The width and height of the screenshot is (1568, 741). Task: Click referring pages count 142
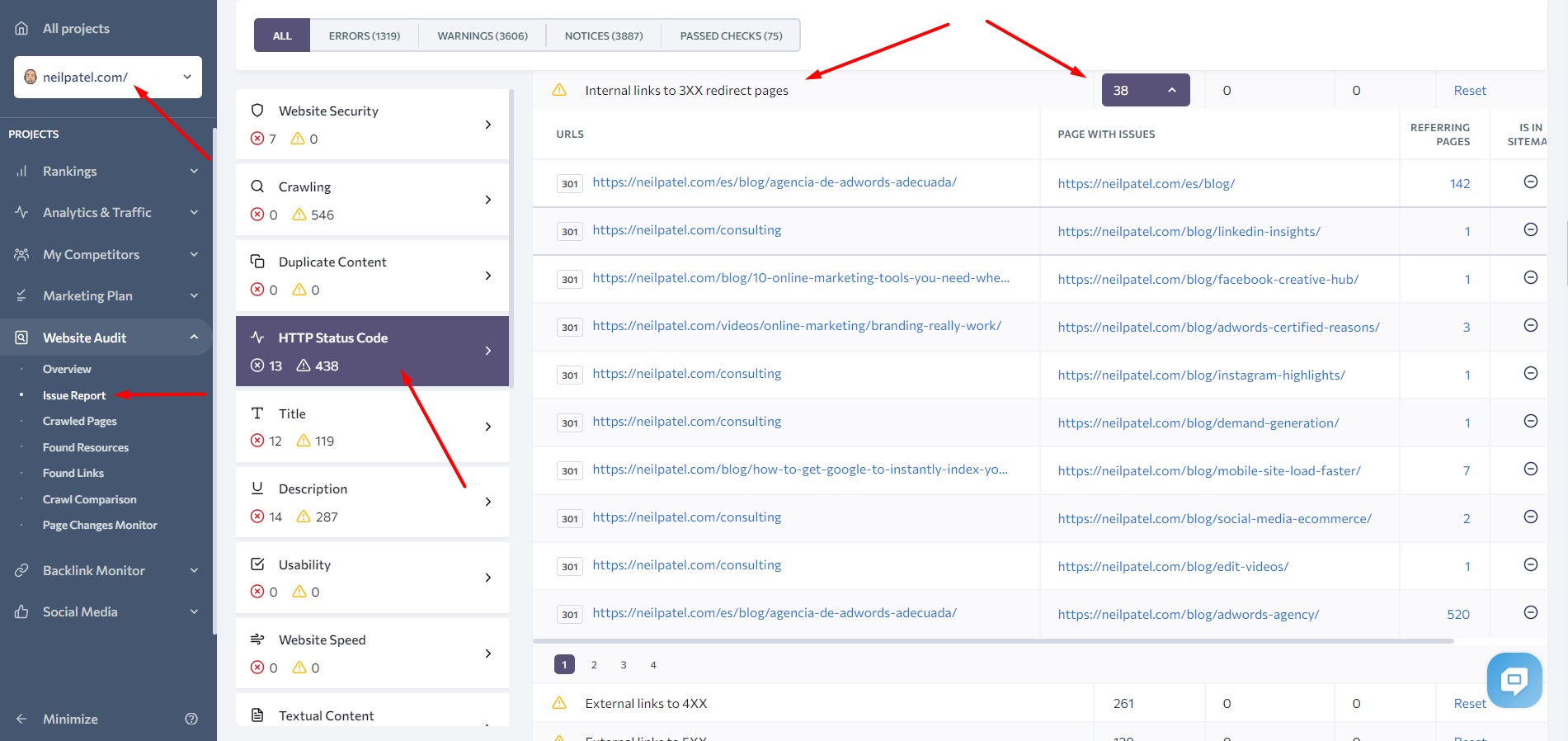point(1460,183)
